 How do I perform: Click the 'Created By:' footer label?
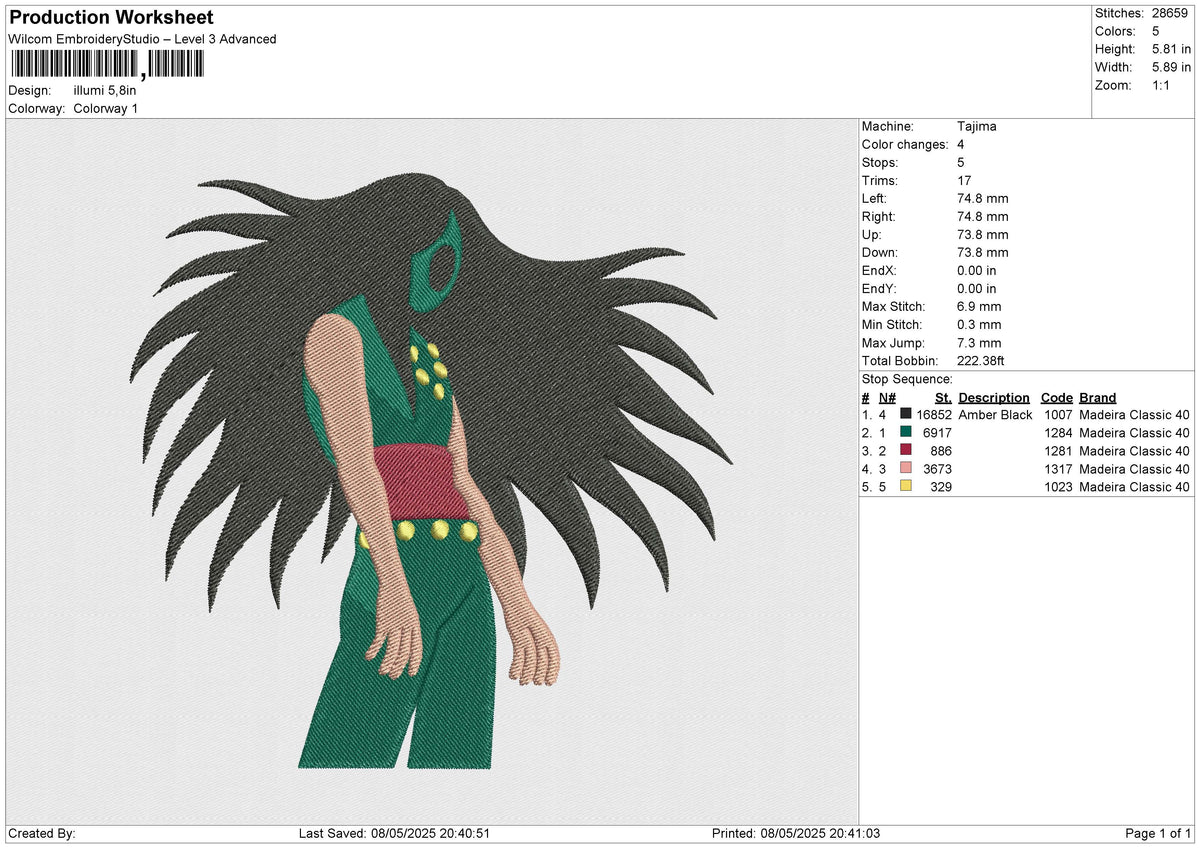click(x=42, y=833)
